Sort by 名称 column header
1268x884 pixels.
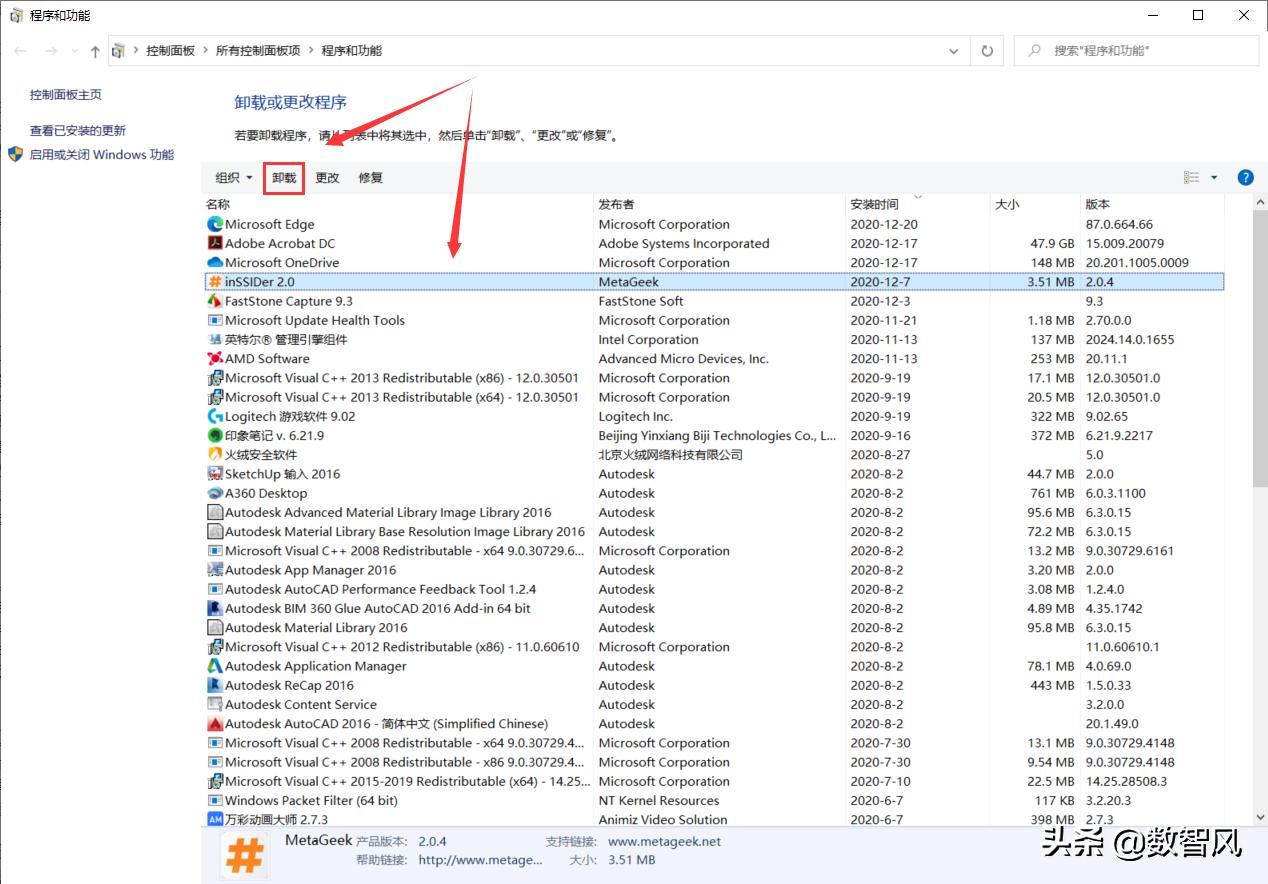(x=398, y=204)
